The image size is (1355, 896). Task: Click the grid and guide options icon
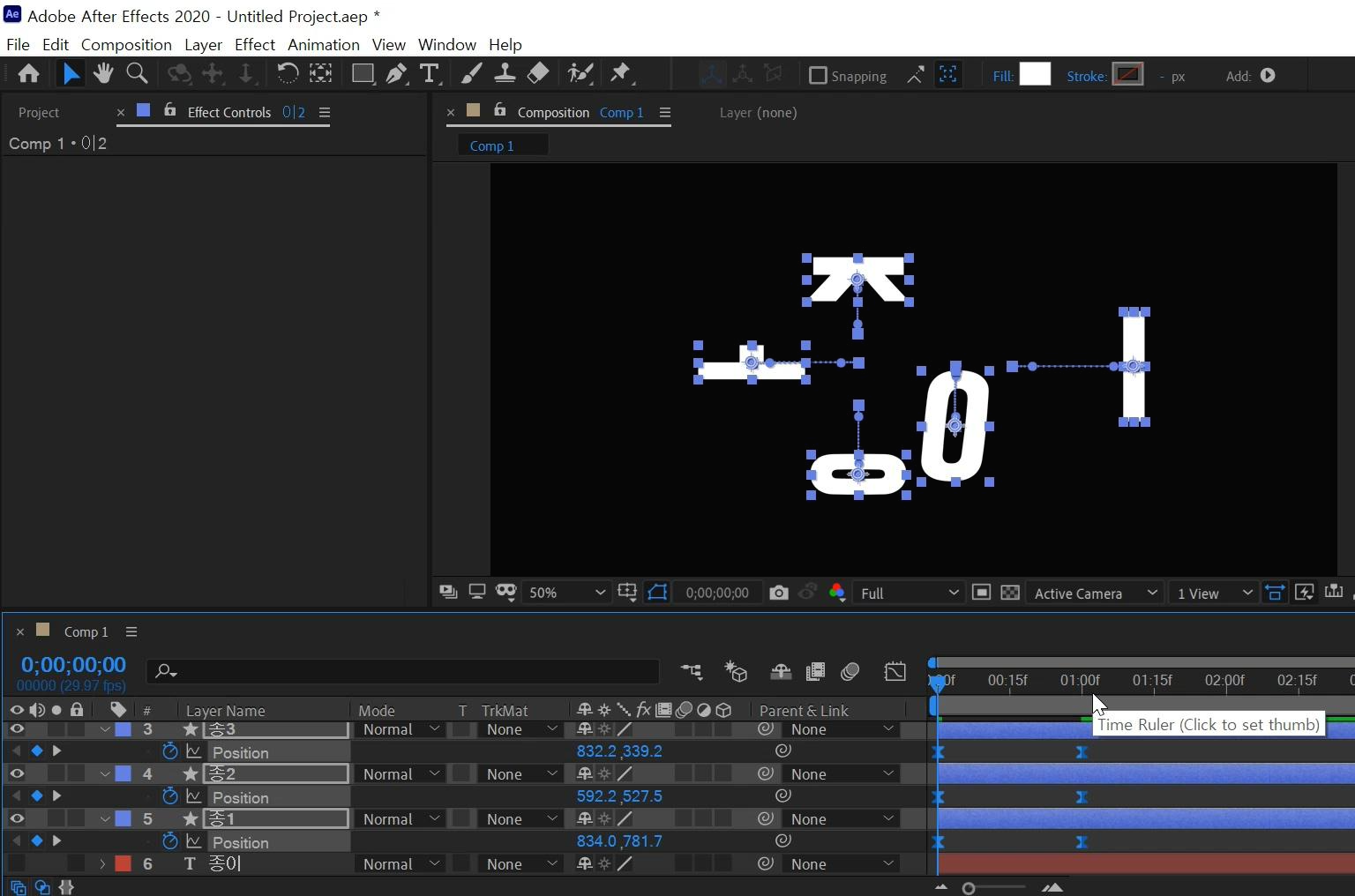click(x=627, y=593)
